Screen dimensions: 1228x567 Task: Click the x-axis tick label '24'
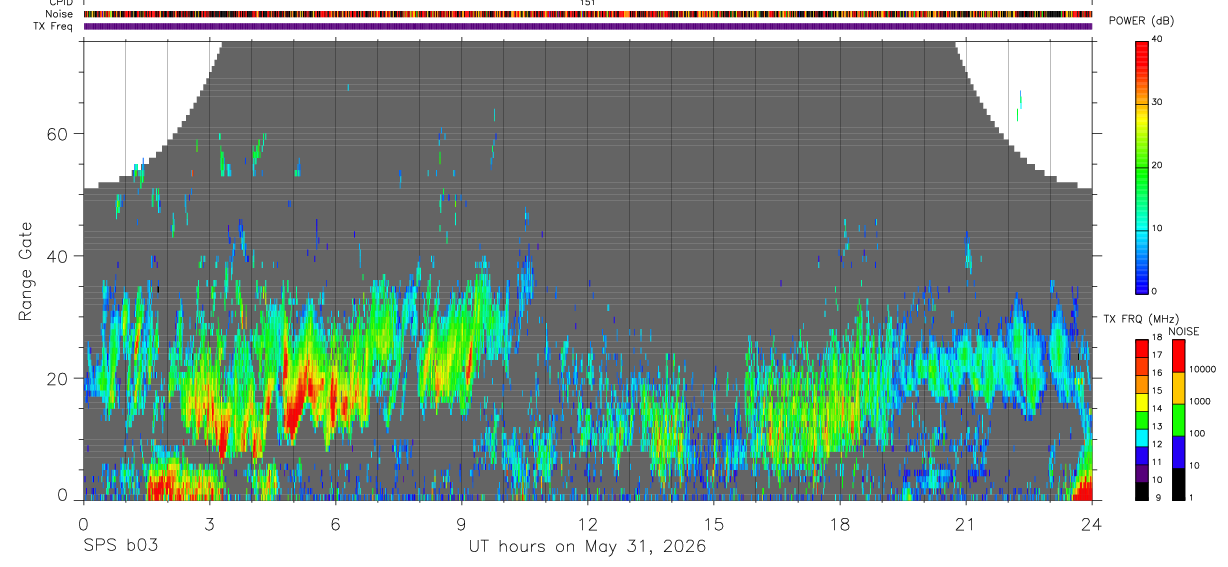[1092, 523]
